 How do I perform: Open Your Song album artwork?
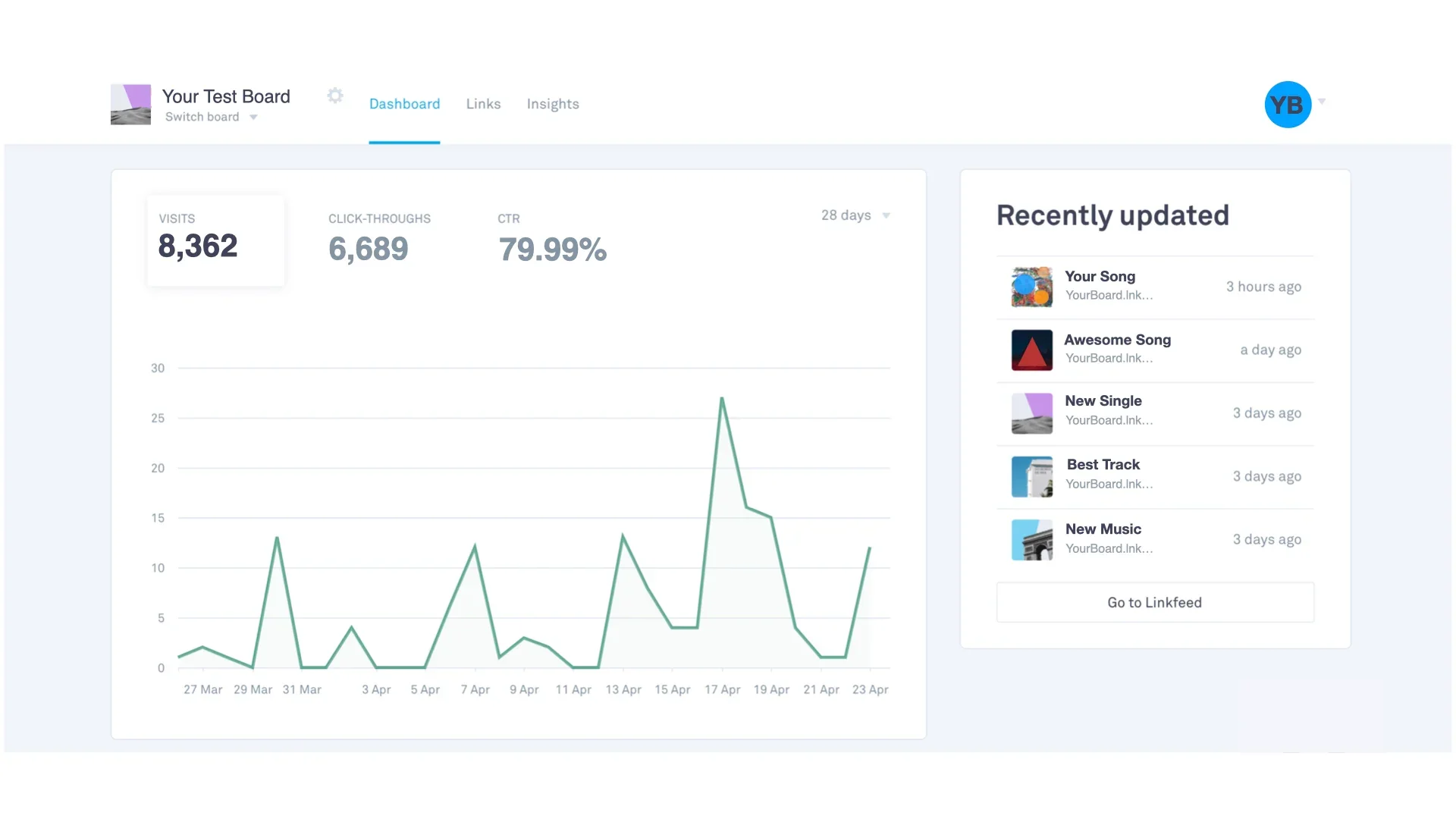coord(1031,287)
